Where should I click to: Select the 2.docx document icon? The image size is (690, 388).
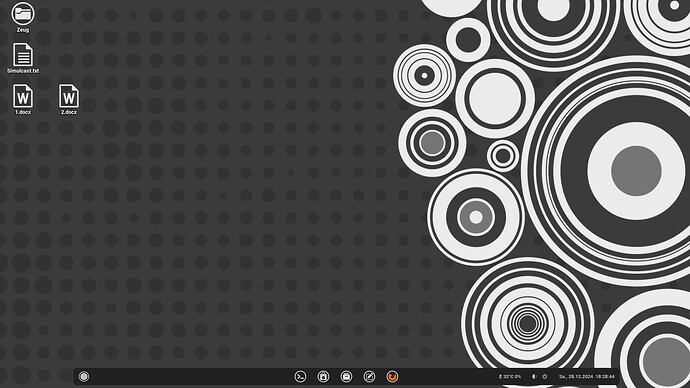[69, 96]
